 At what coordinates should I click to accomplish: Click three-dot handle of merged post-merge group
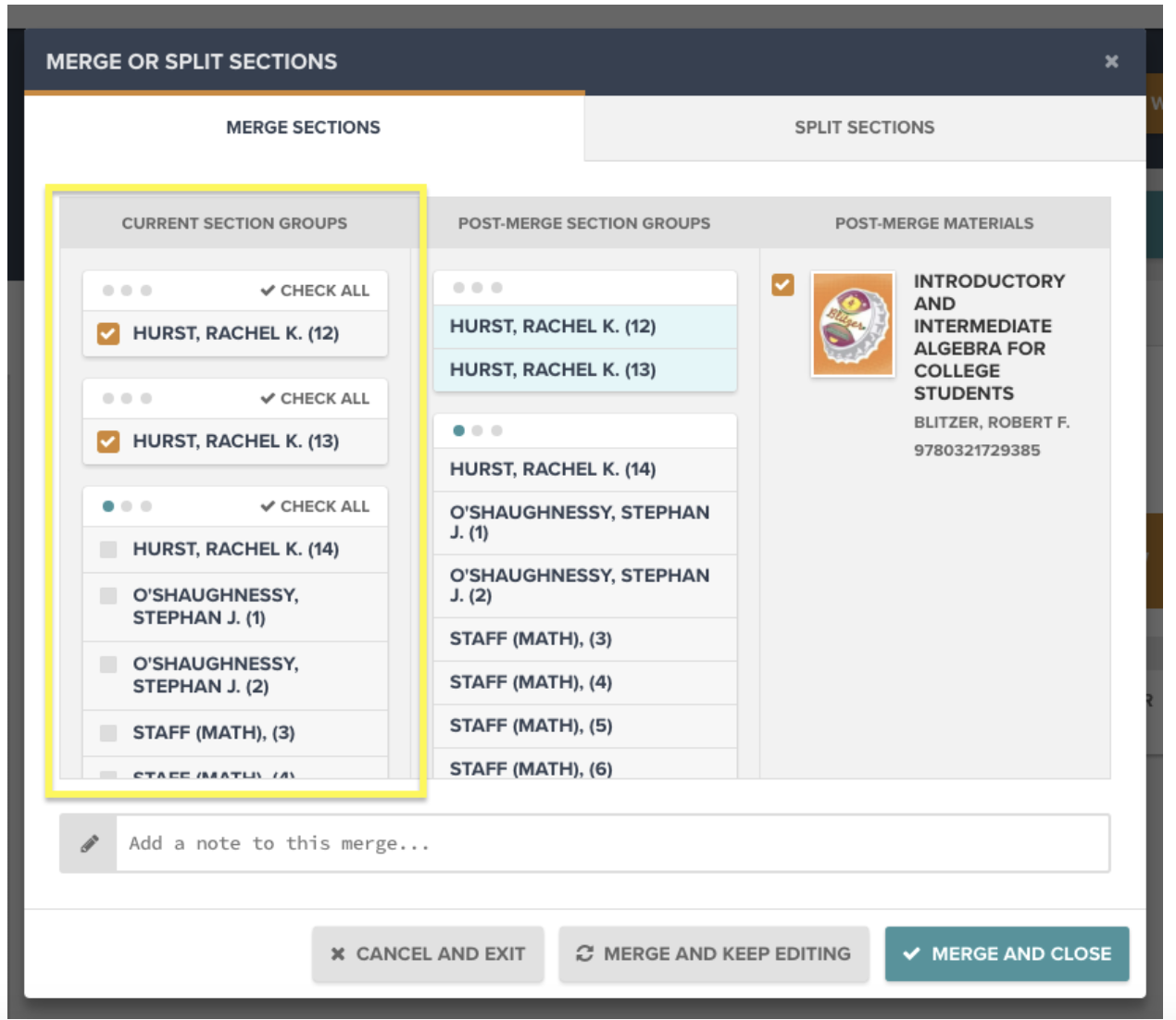click(478, 288)
